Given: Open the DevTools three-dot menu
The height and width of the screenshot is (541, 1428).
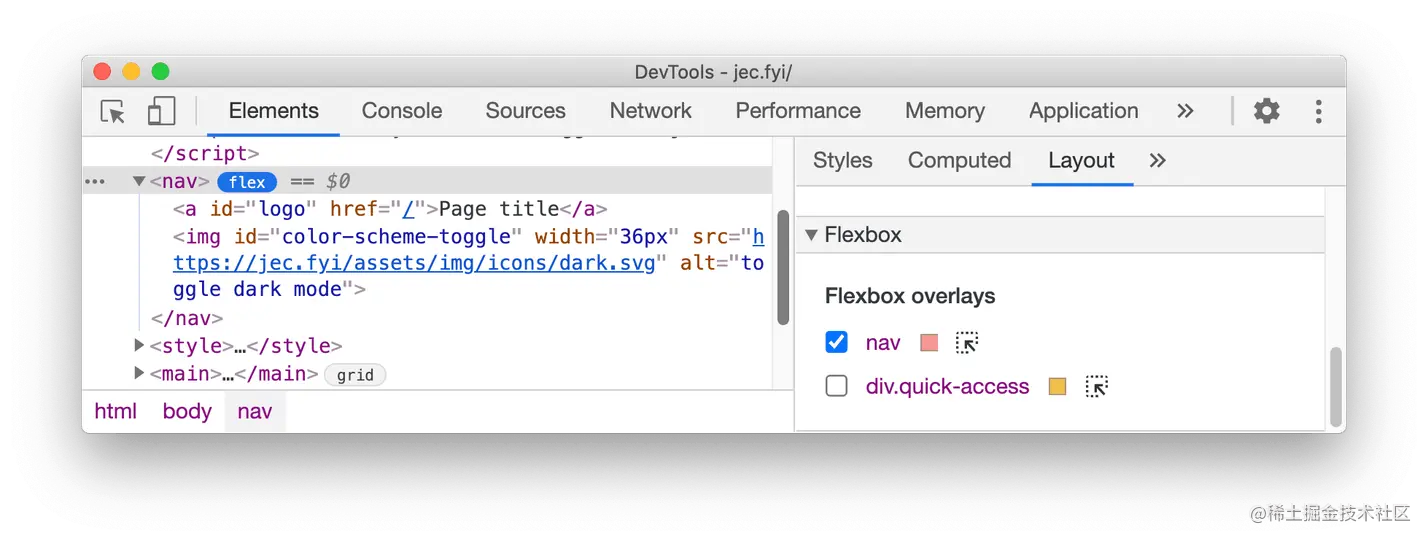Looking at the screenshot, I should tap(1318, 111).
